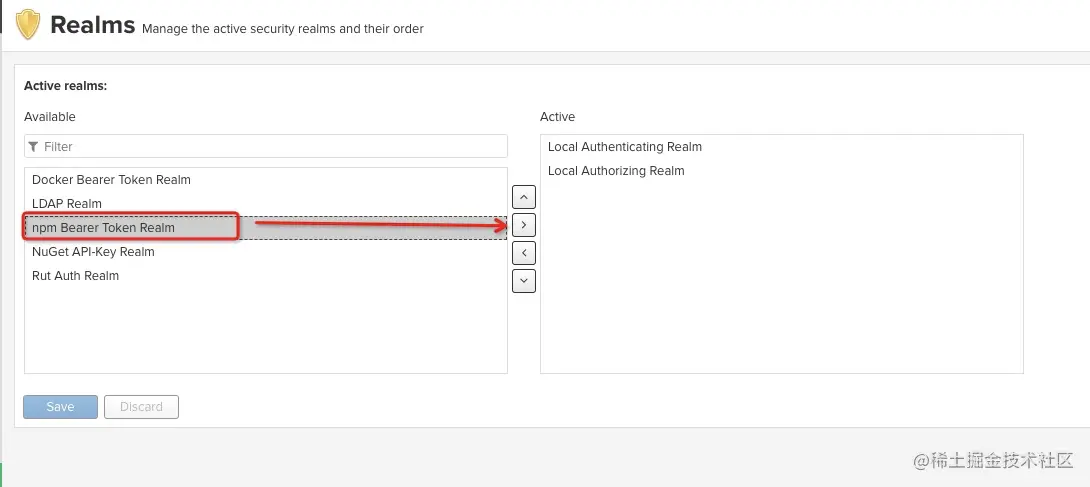The image size is (1090, 487).
Task: Select Docker Bearer Token Realm
Action: pyautogui.click(x=266, y=180)
